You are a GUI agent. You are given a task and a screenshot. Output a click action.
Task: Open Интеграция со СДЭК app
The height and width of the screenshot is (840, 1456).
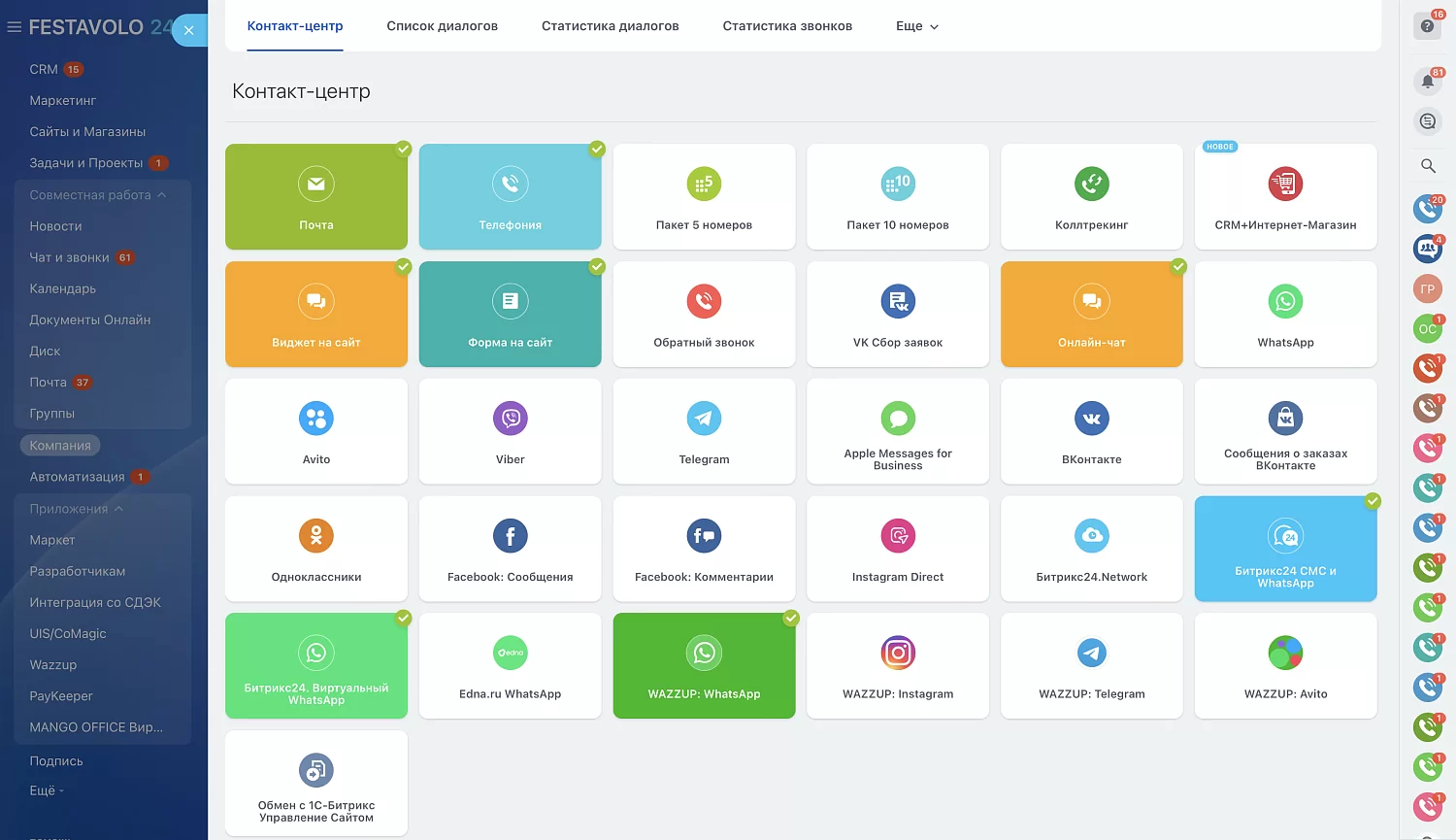pyautogui.click(x=95, y=602)
